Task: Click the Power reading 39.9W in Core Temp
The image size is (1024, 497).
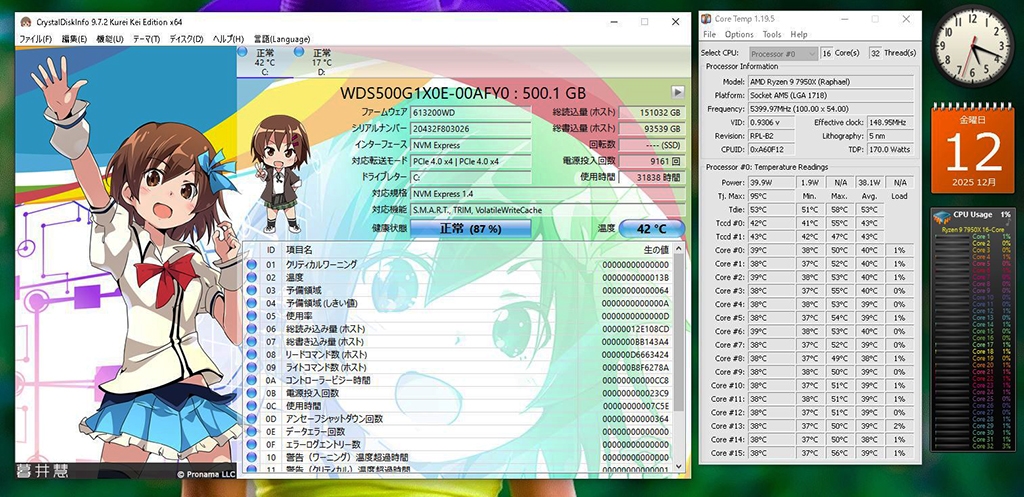Action: [771, 182]
